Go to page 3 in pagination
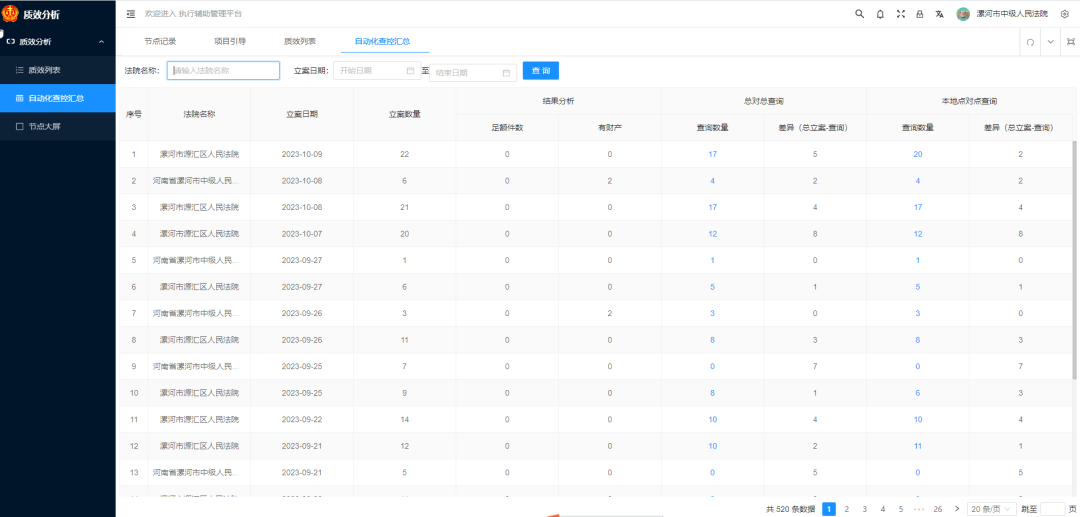 (x=864, y=509)
